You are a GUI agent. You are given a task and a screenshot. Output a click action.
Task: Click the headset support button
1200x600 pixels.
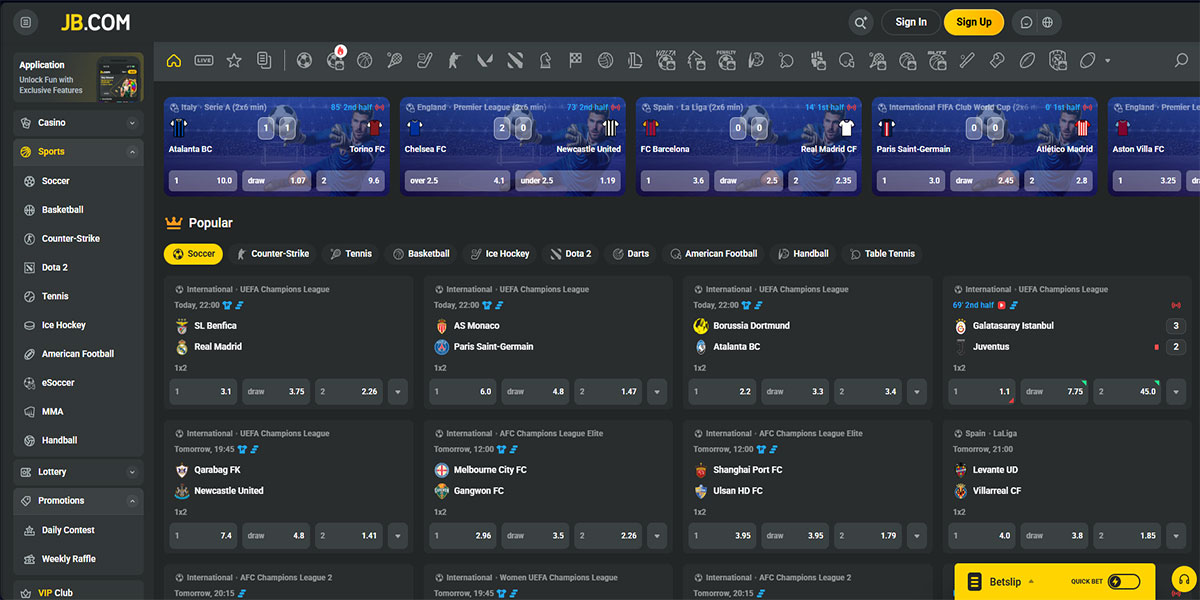pyautogui.click(x=1183, y=581)
